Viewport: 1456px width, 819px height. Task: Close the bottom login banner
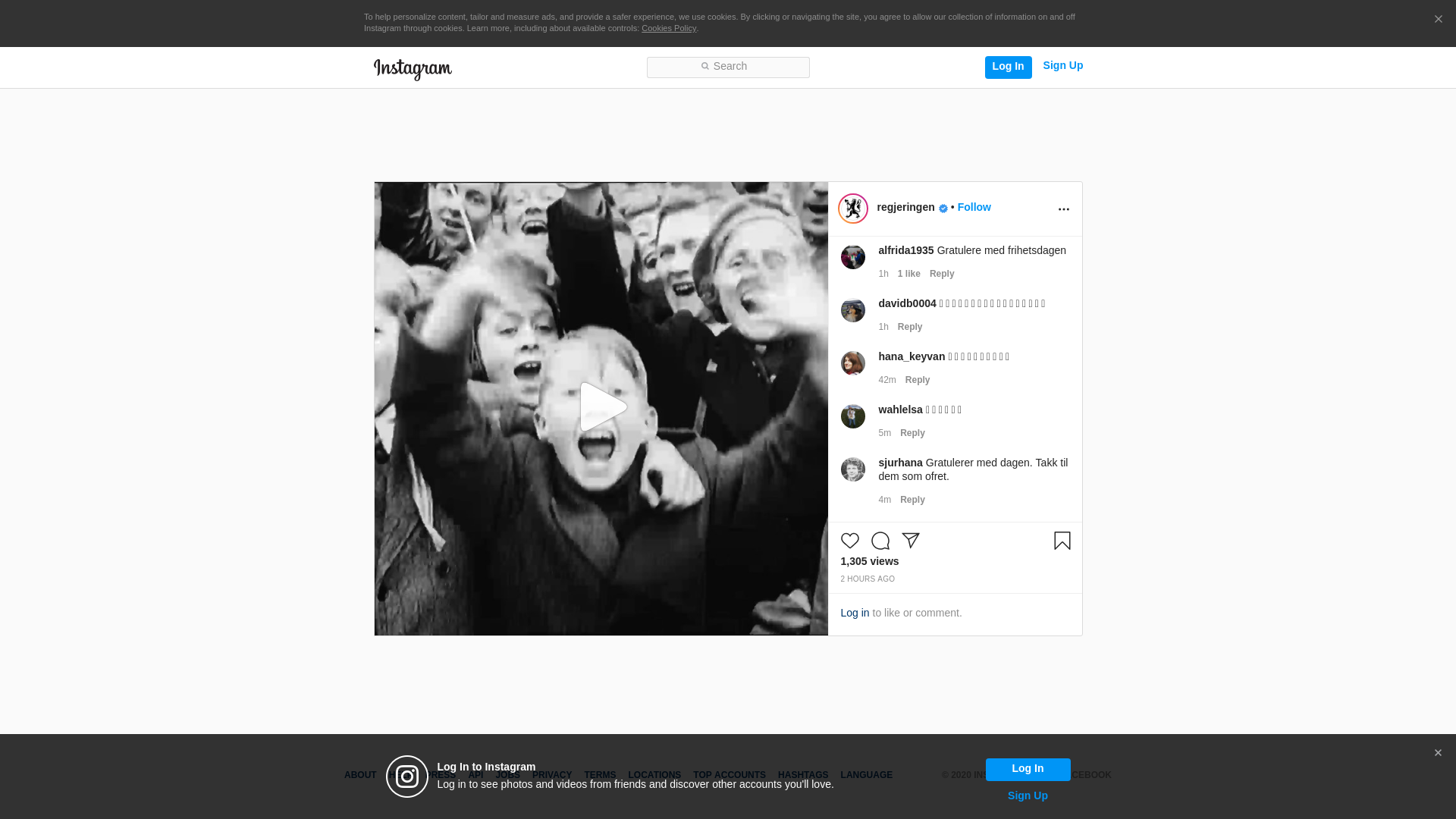(x=1438, y=753)
